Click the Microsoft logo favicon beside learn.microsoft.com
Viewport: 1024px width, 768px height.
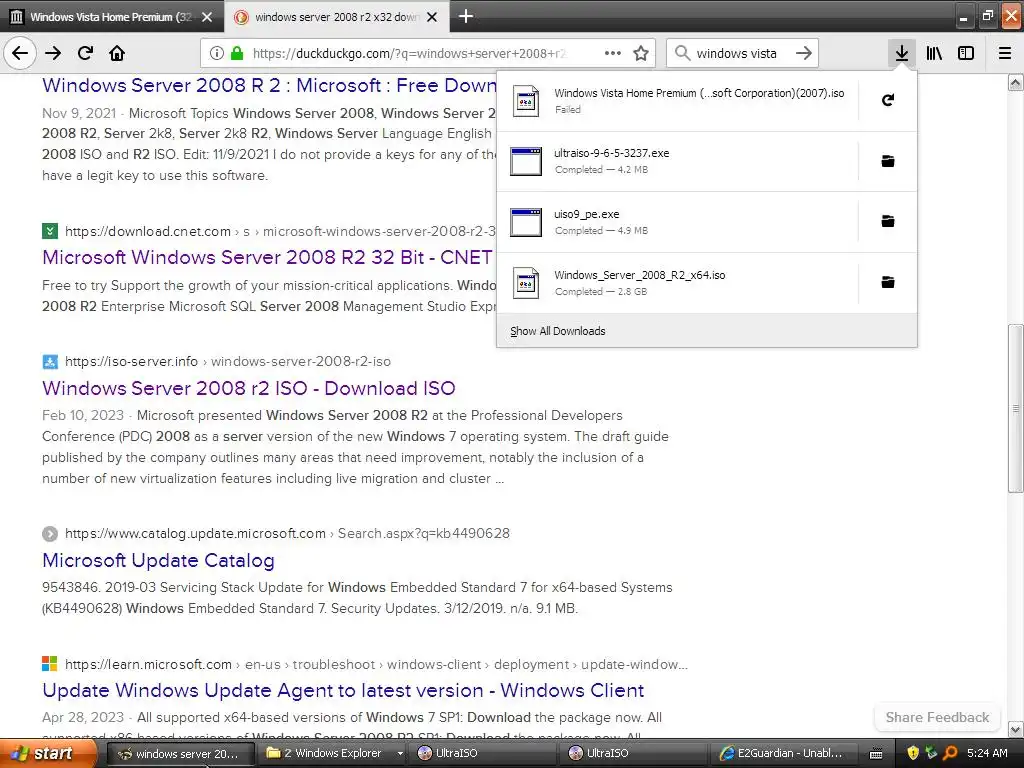pos(50,664)
